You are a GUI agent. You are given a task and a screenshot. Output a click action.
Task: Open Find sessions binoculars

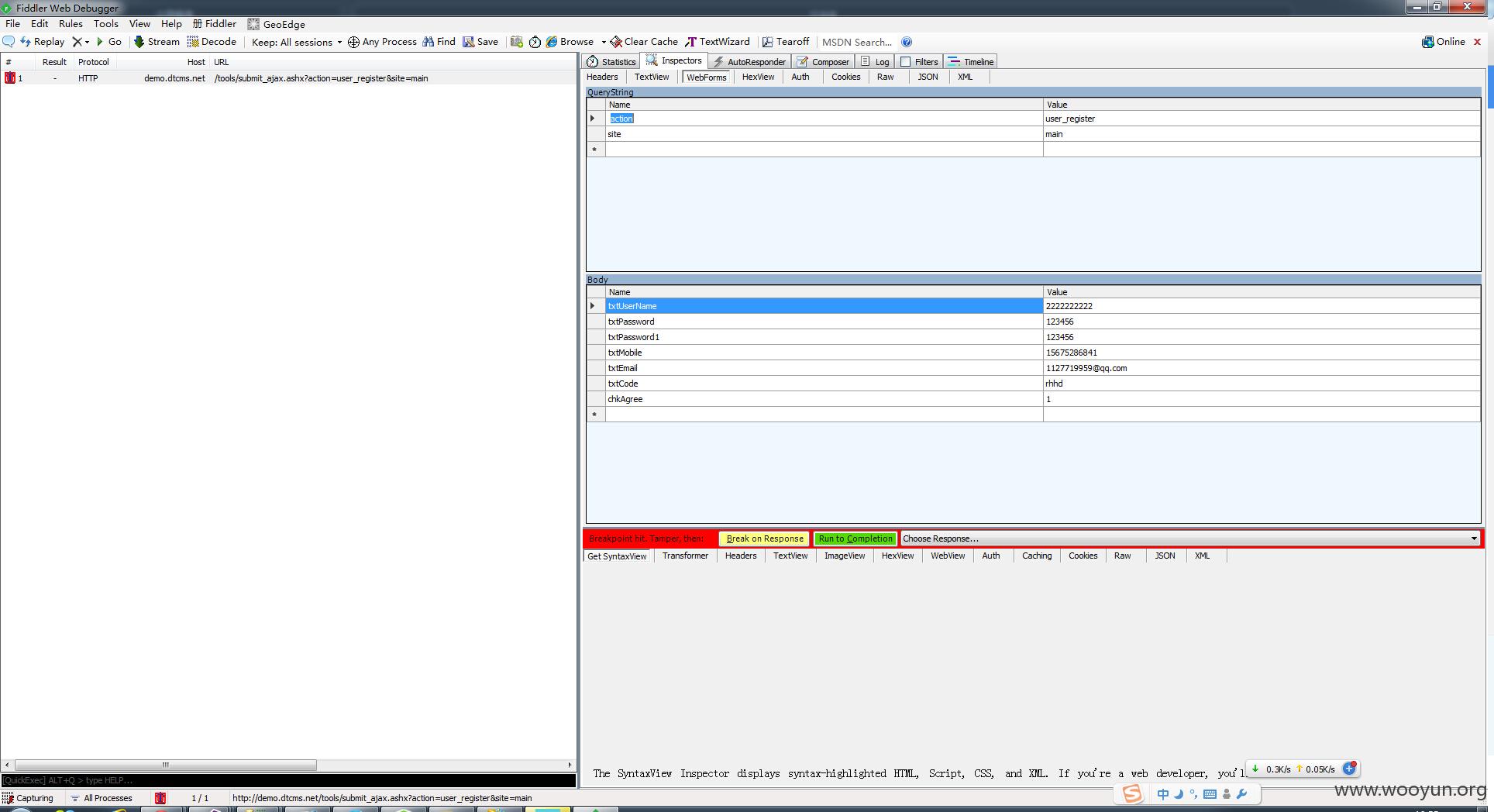[x=439, y=42]
